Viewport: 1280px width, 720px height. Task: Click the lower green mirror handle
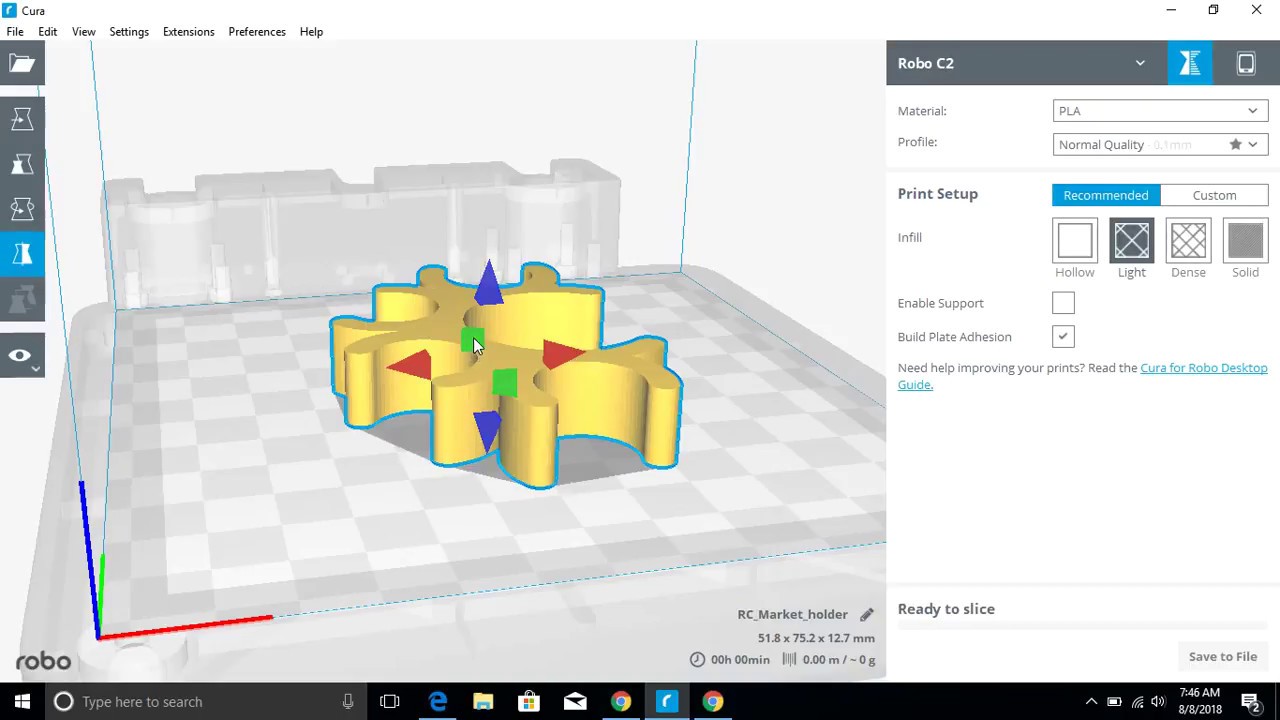505,382
